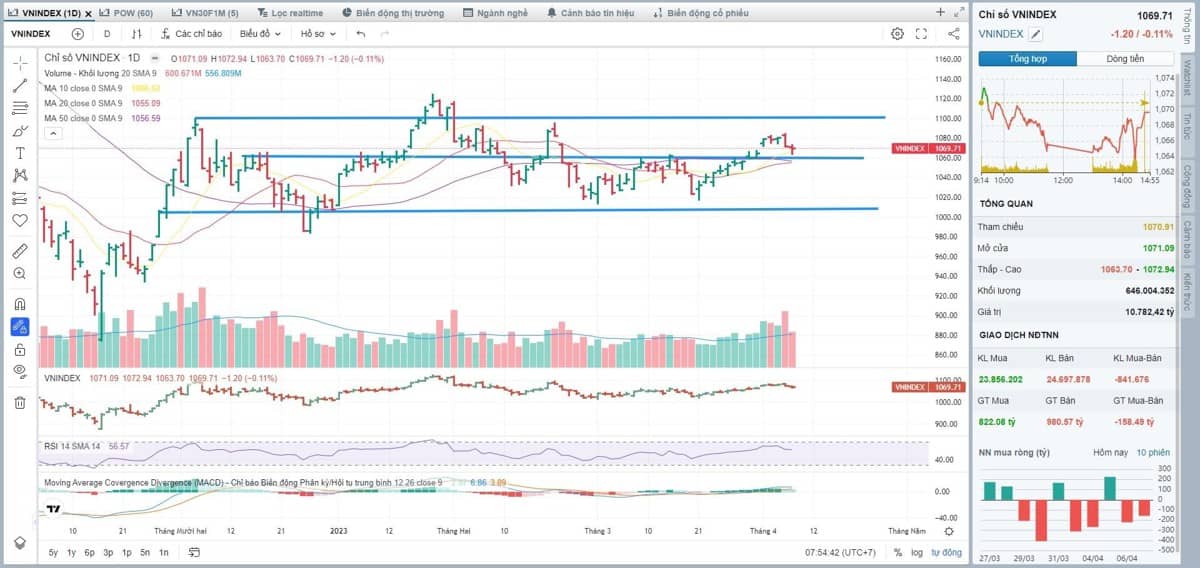Viewport: 1200px width, 568px height.
Task: Set chart range to 1p
Action: [x=127, y=552]
